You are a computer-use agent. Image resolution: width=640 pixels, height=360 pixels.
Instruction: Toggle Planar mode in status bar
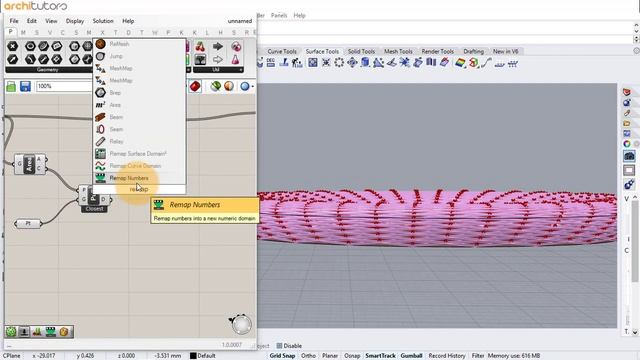click(x=330, y=356)
